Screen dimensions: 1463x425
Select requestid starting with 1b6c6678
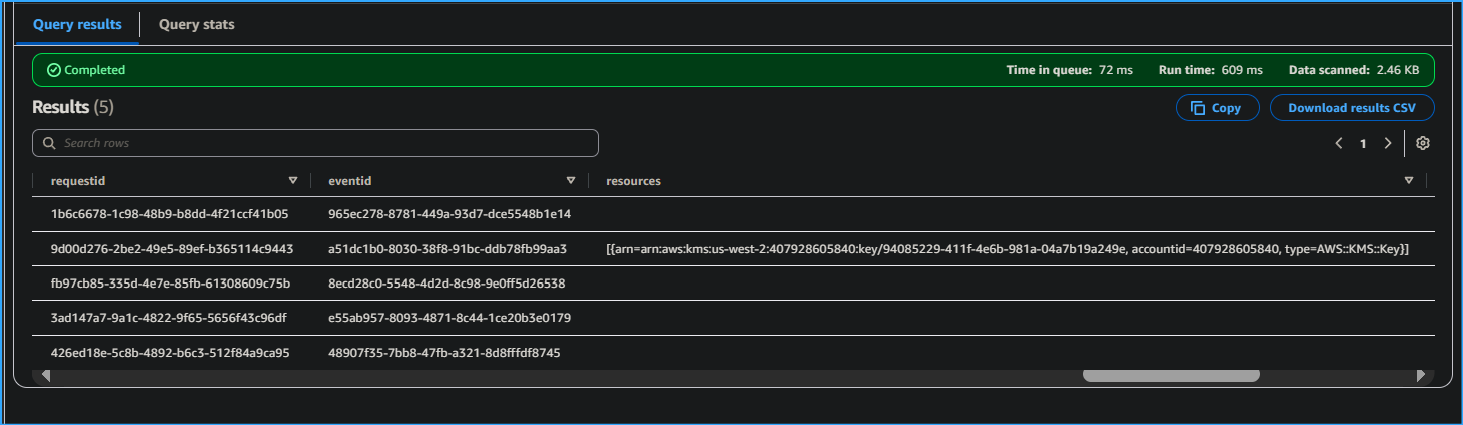(x=169, y=213)
